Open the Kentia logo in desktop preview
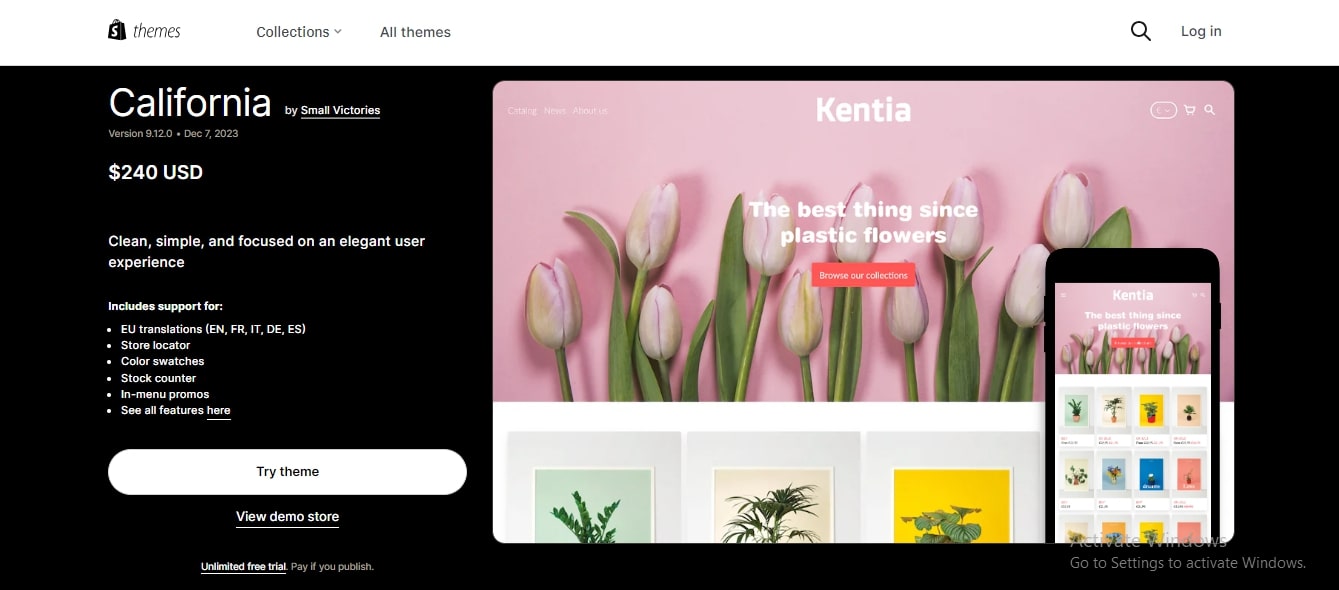 pos(863,110)
